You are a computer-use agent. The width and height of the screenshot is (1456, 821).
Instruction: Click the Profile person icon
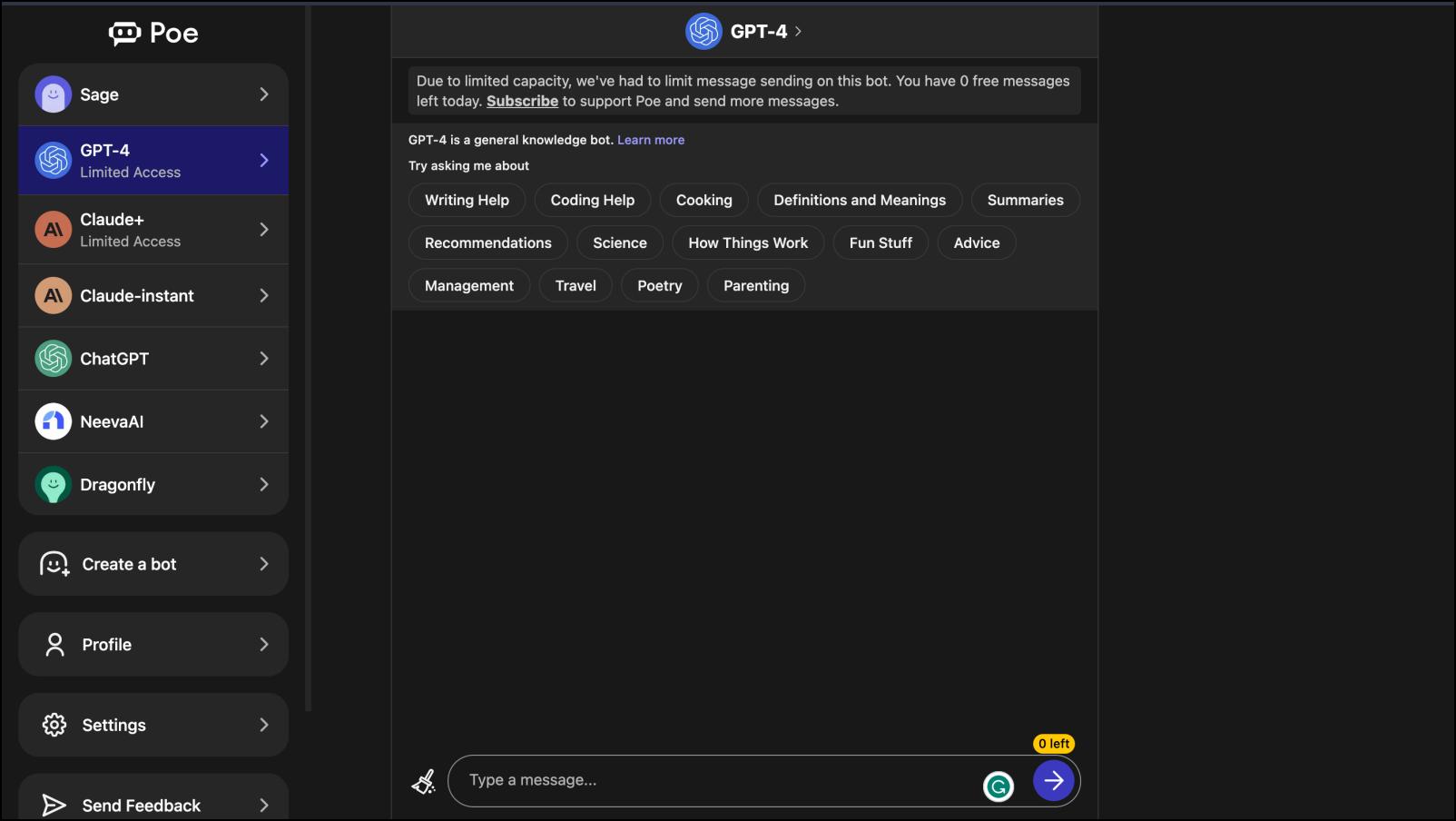pyautogui.click(x=54, y=645)
